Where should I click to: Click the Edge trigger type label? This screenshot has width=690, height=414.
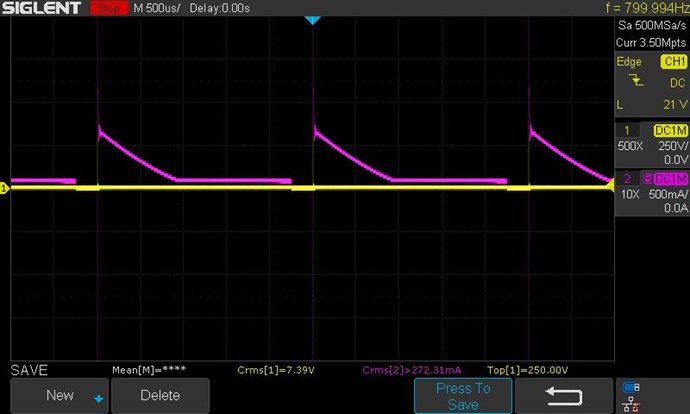[x=629, y=62]
